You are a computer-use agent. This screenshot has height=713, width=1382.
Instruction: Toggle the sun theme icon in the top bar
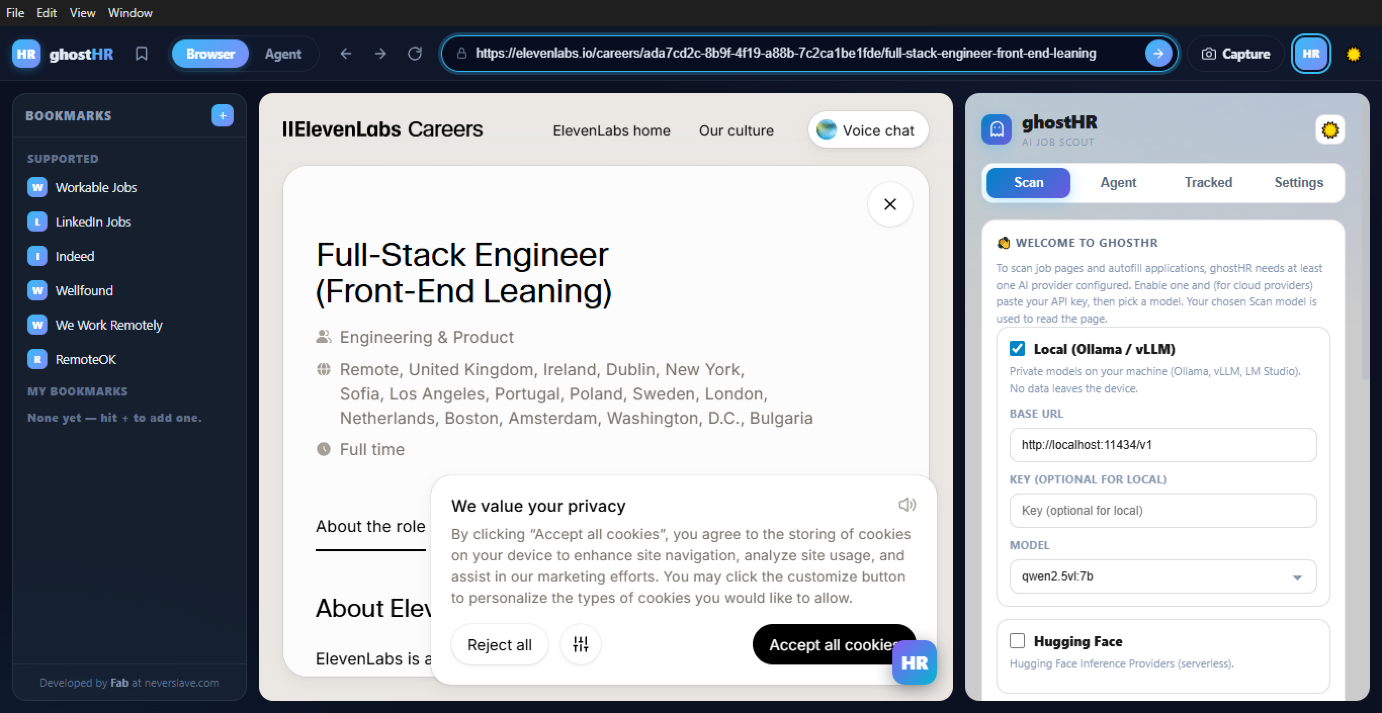(x=1355, y=54)
